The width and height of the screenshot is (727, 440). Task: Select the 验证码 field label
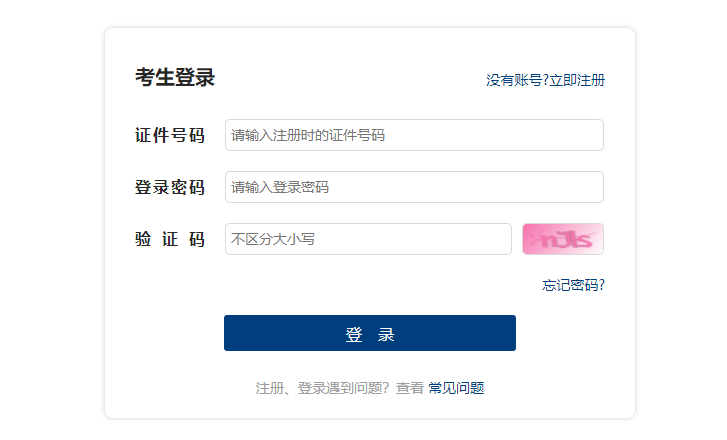pos(170,239)
